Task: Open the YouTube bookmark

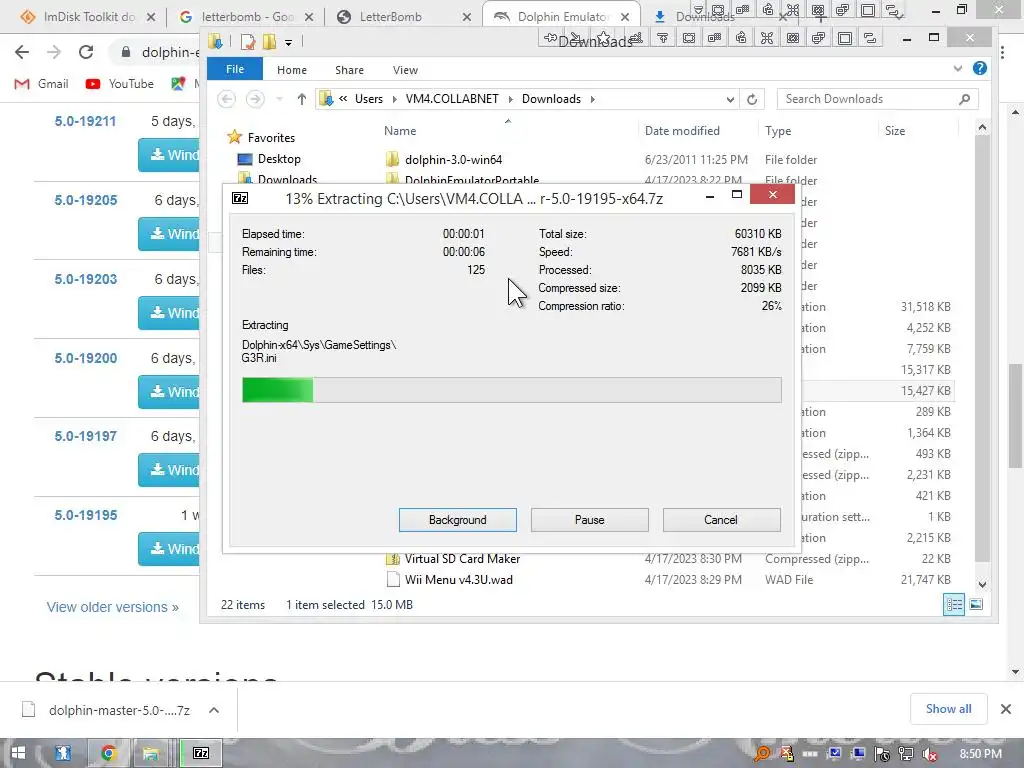Action: (x=120, y=84)
